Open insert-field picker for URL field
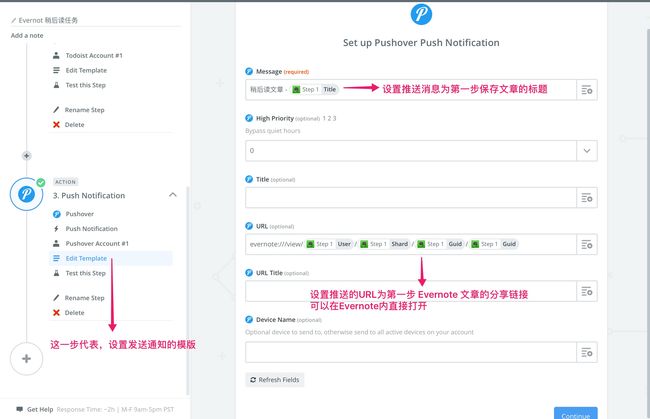Screen dimensions: 650x419 (x=587, y=245)
